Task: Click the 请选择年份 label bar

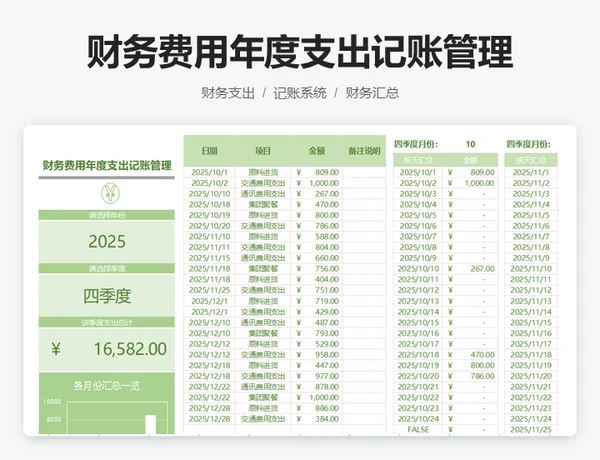Action: 107,215
